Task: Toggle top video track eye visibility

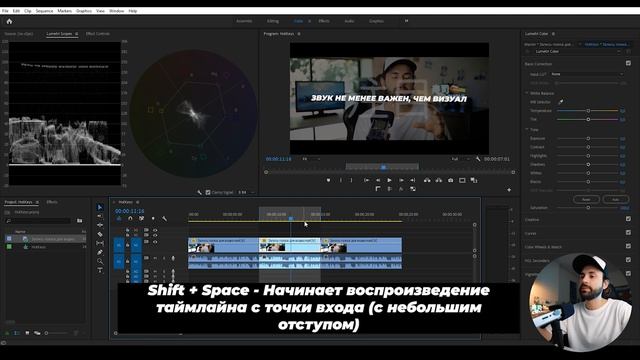Action: click(x=155, y=230)
